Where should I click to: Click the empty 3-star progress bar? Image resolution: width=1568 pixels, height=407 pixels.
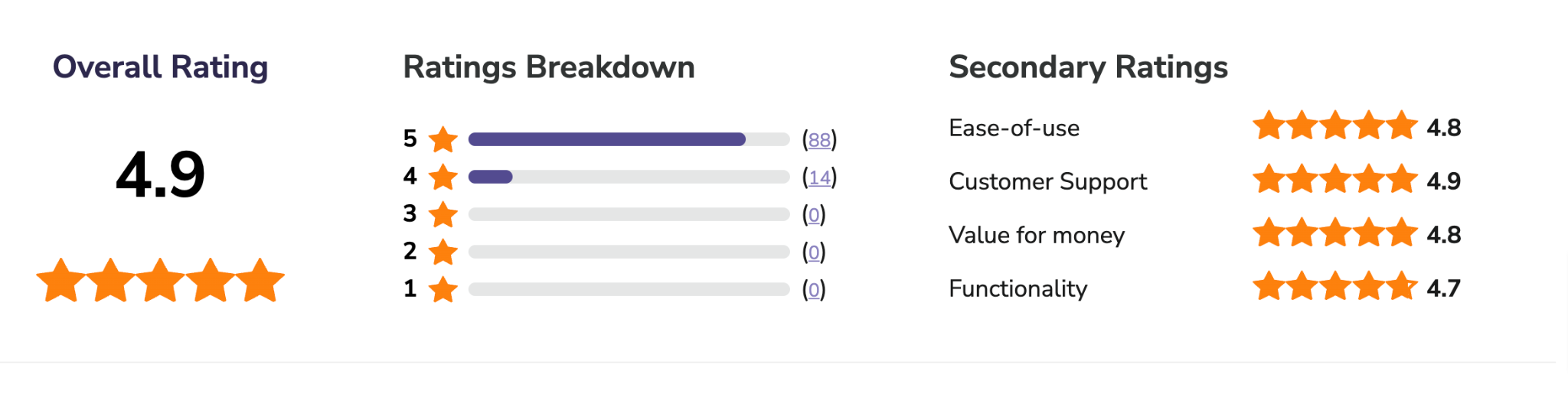coord(629,214)
